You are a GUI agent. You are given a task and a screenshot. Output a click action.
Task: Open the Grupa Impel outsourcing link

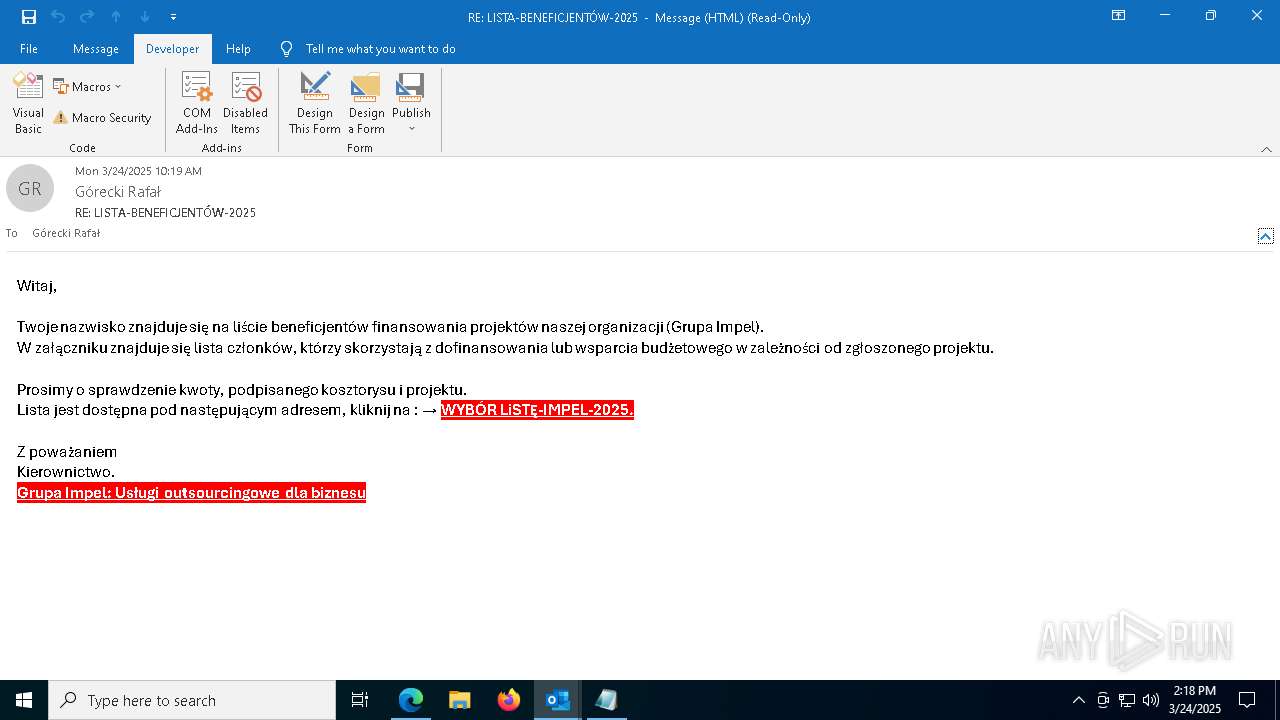click(191, 492)
